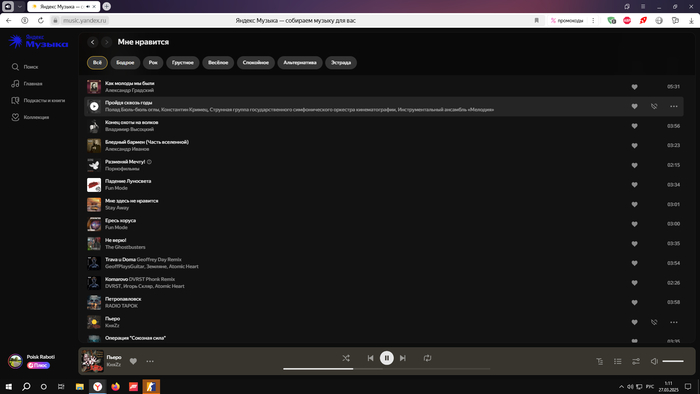Open more options in the player bar

(150, 361)
